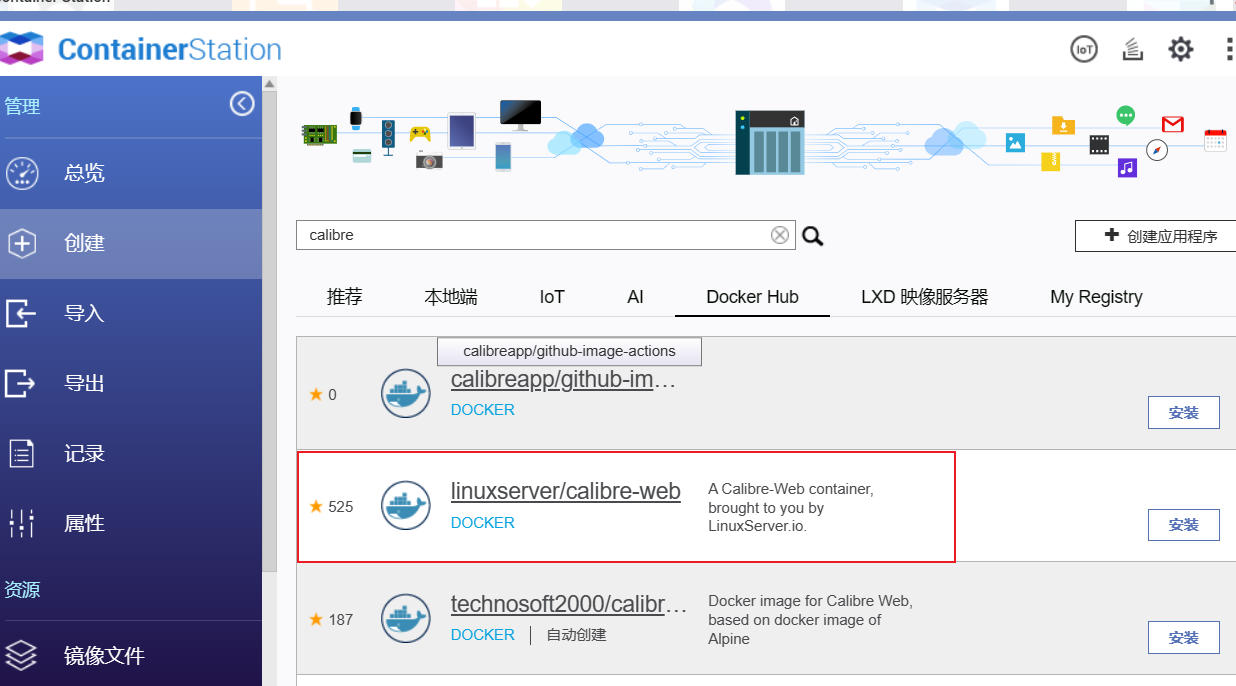Image resolution: width=1236 pixels, height=686 pixels.
Task: Click description 'Docker image for Calibre Web'
Action: (810, 620)
